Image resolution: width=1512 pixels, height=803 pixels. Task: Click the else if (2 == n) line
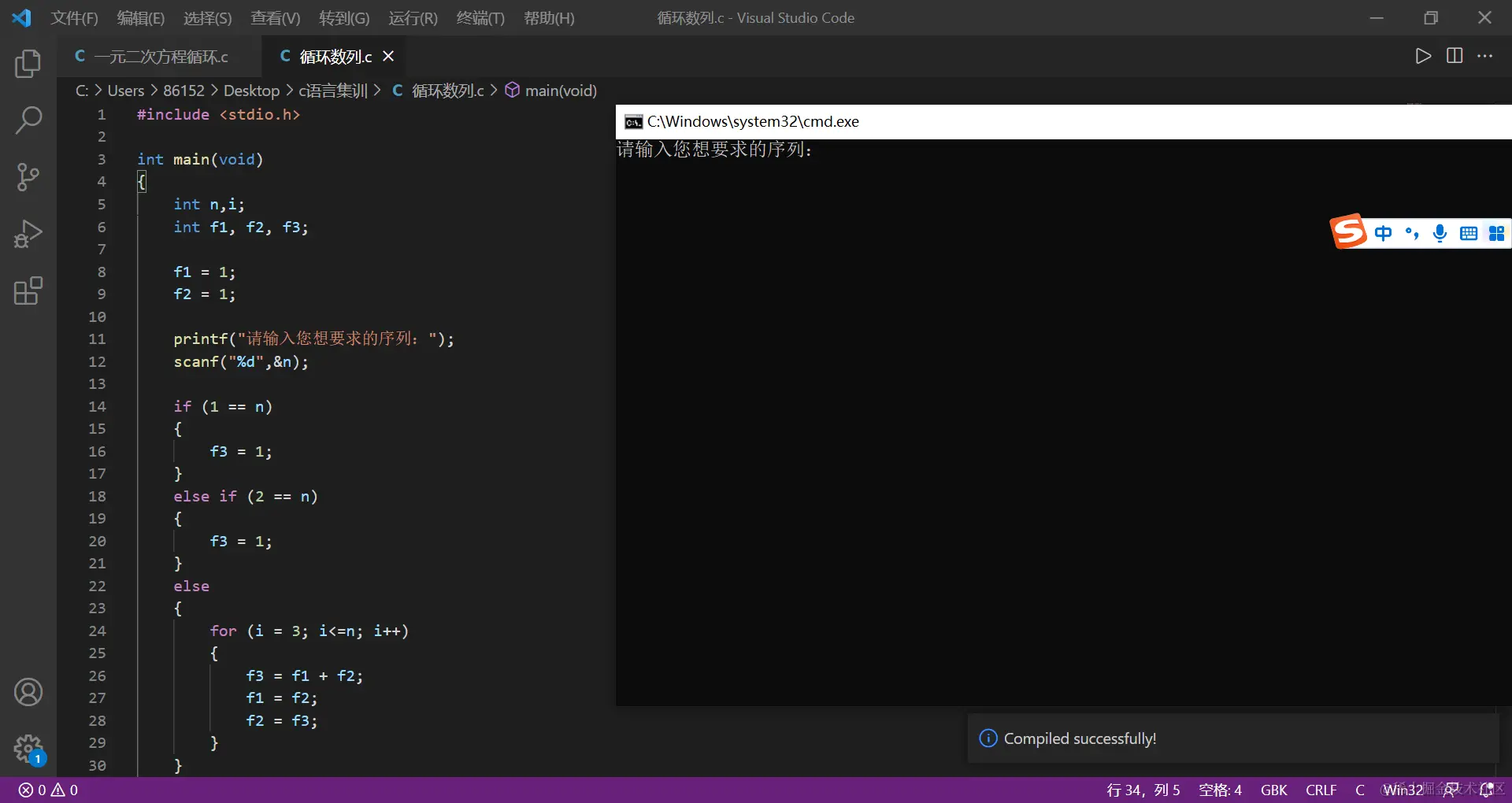click(x=246, y=497)
